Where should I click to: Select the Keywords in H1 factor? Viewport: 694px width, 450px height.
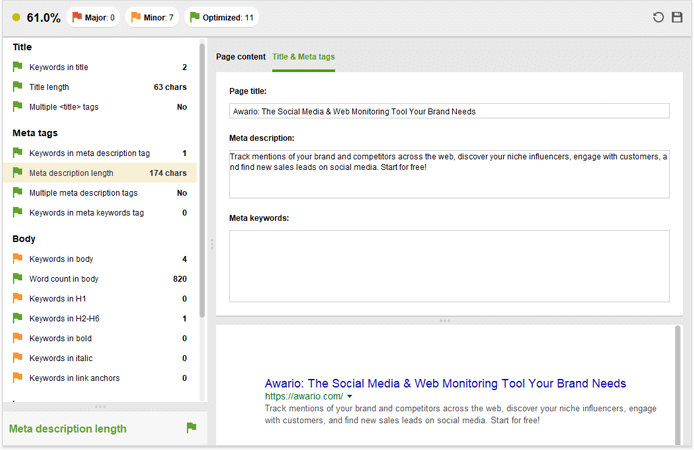pos(100,299)
